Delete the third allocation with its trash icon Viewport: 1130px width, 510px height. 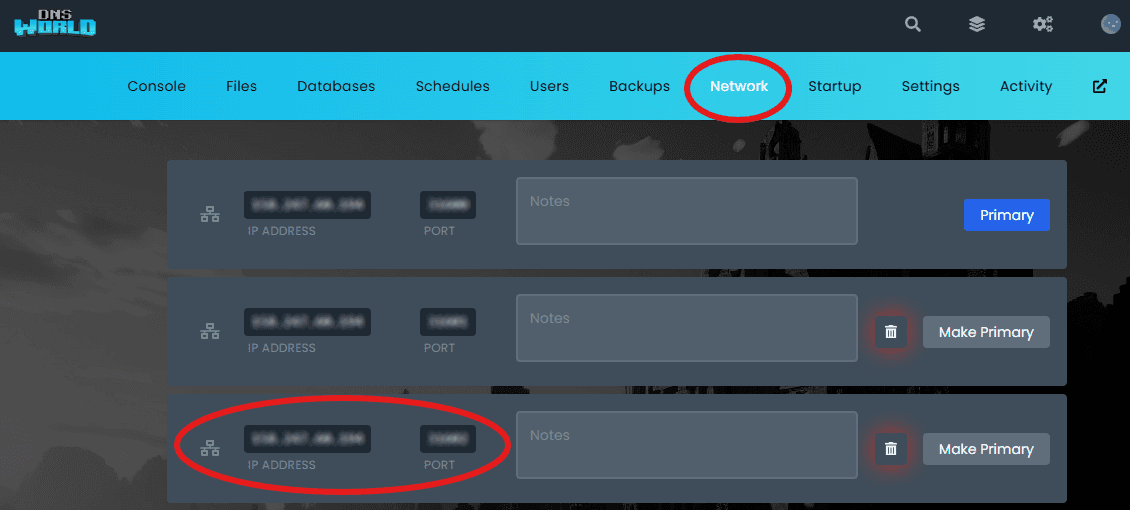coord(891,449)
